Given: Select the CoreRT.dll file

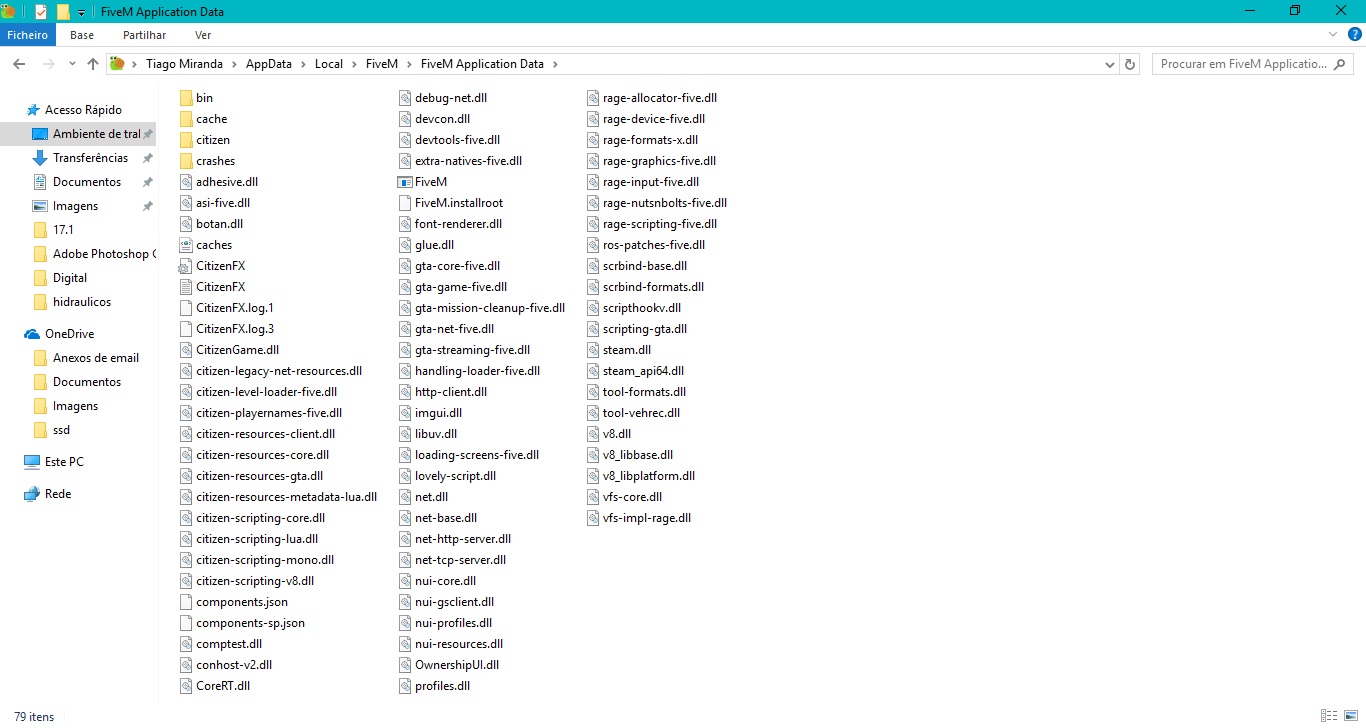Looking at the screenshot, I should [x=215, y=686].
